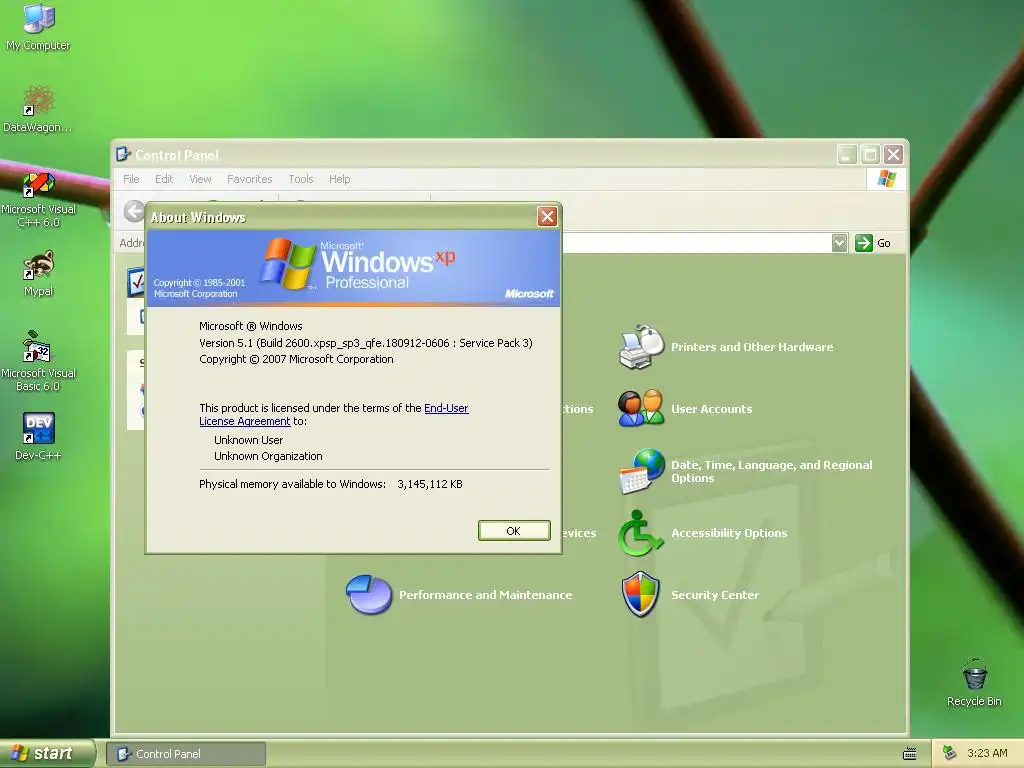Open the Printers and Other Hardware link
This screenshot has height=768, width=1024.
(752, 347)
